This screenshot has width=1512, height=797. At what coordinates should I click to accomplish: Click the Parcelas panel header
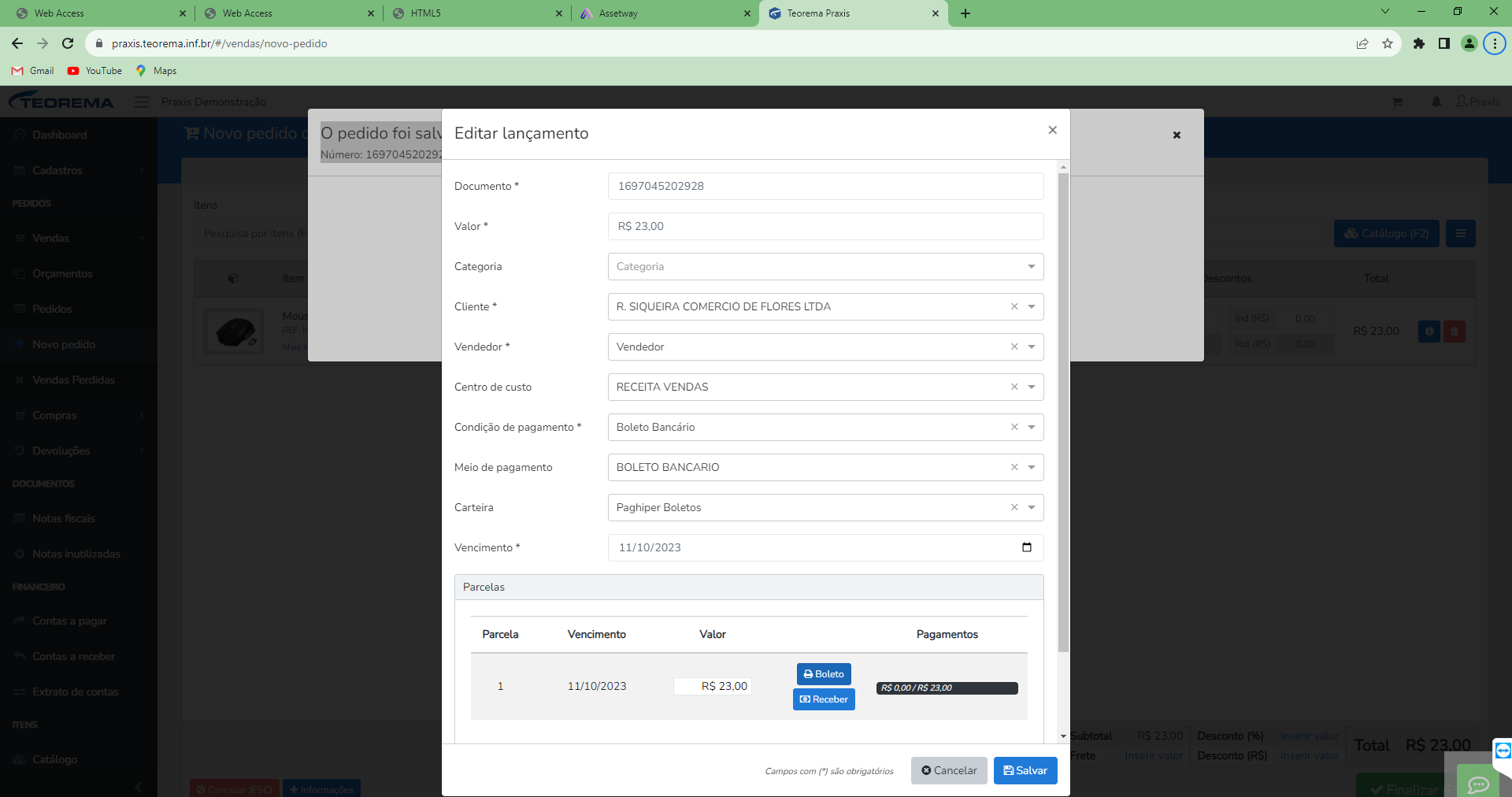749,587
